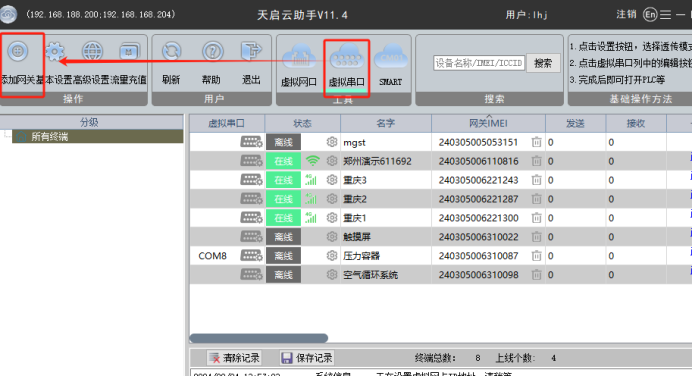Sort by 发送 column header

(575, 123)
